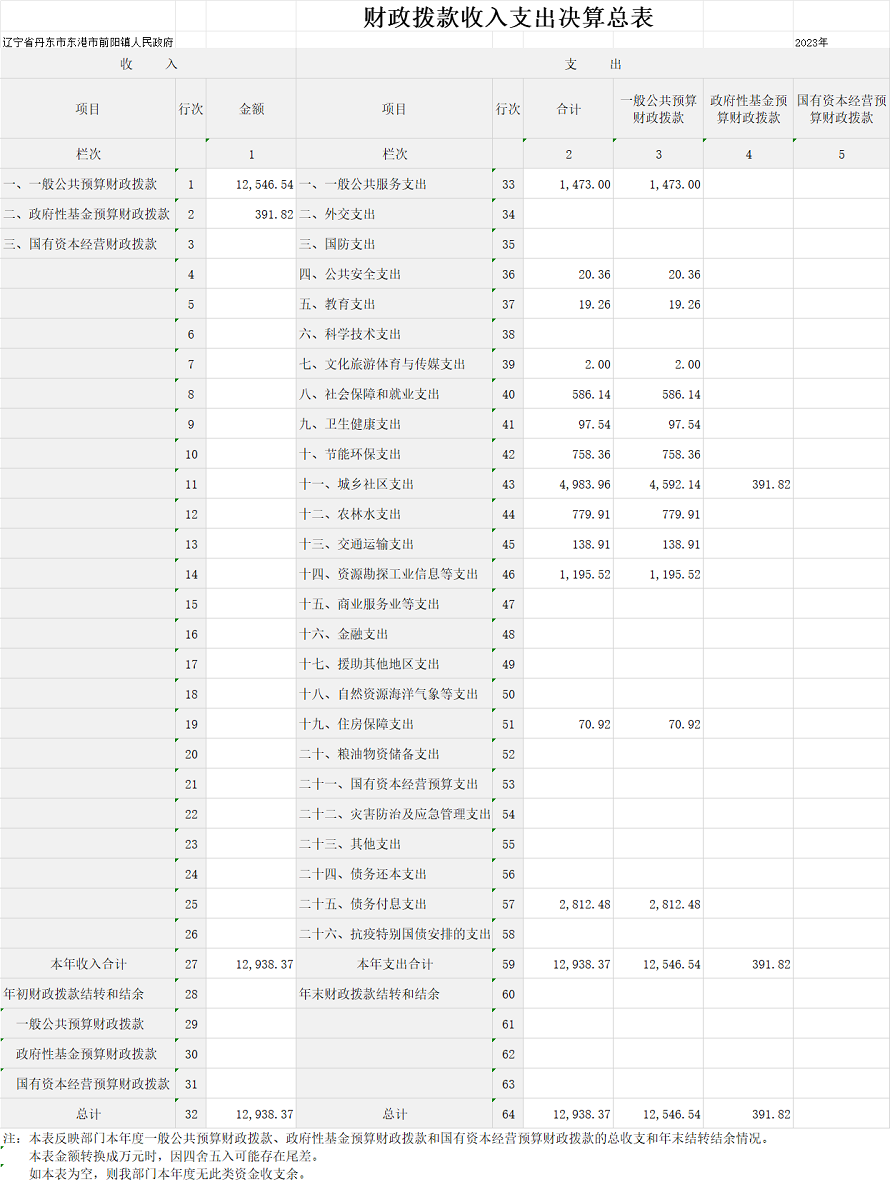Click the 97.54 value under 合计
This screenshot has width=890, height=1182.
click(x=595, y=424)
